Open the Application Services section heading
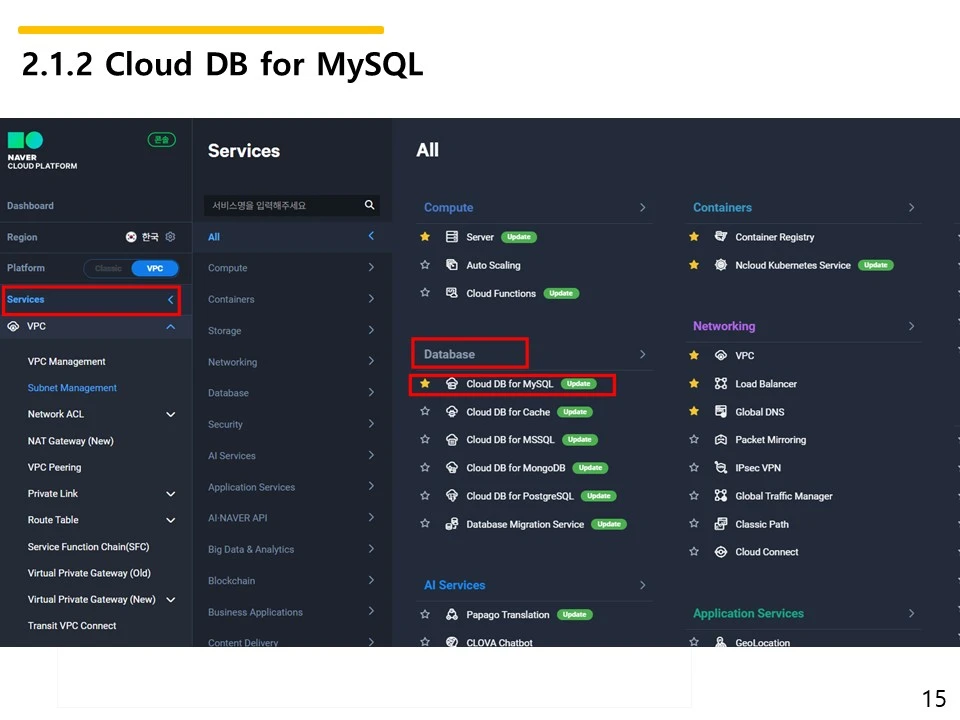Viewport: 960px width, 720px height. pos(748,613)
